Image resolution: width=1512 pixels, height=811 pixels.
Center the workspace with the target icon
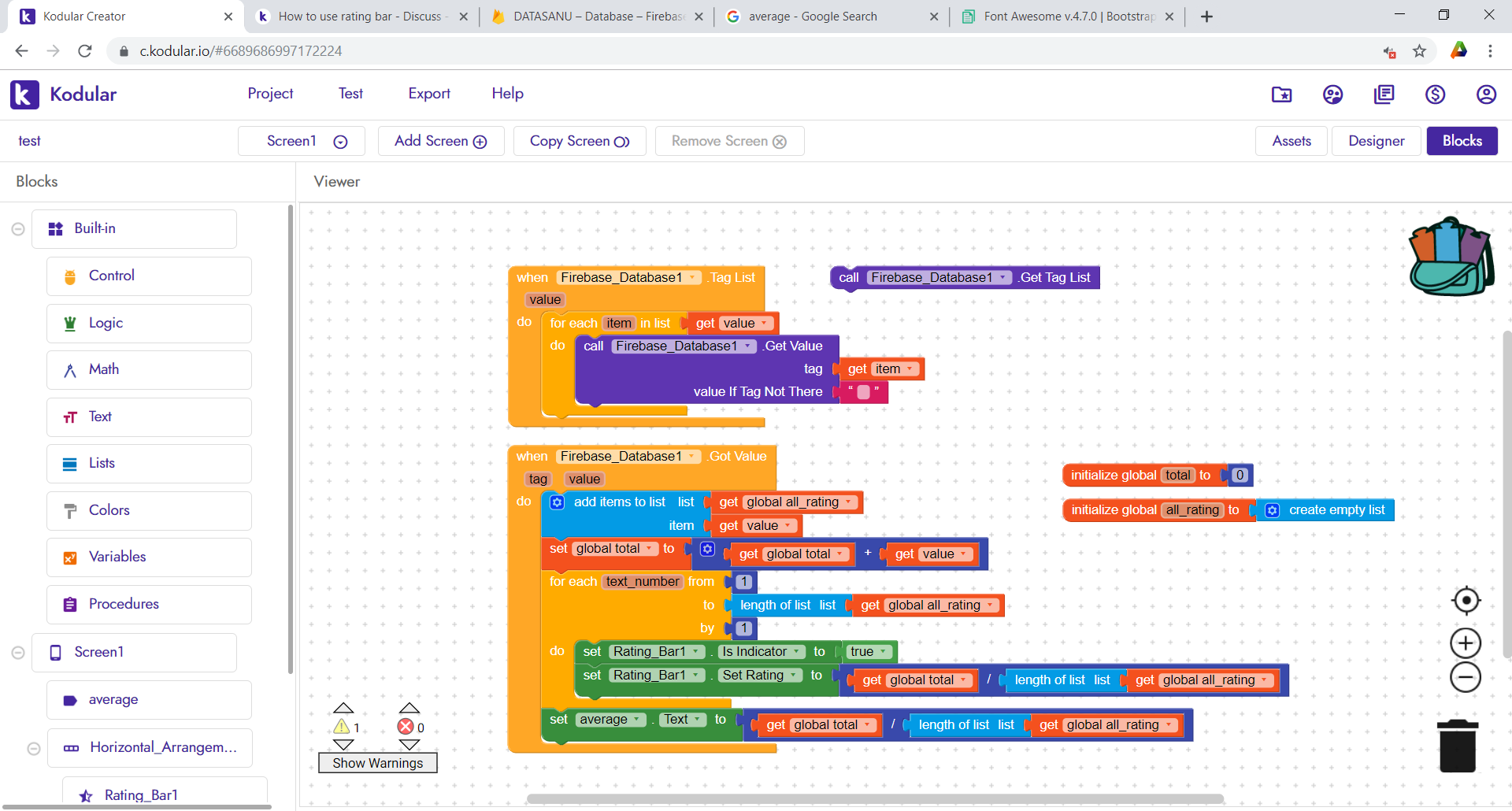pyautogui.click(x=1466, y=601)
